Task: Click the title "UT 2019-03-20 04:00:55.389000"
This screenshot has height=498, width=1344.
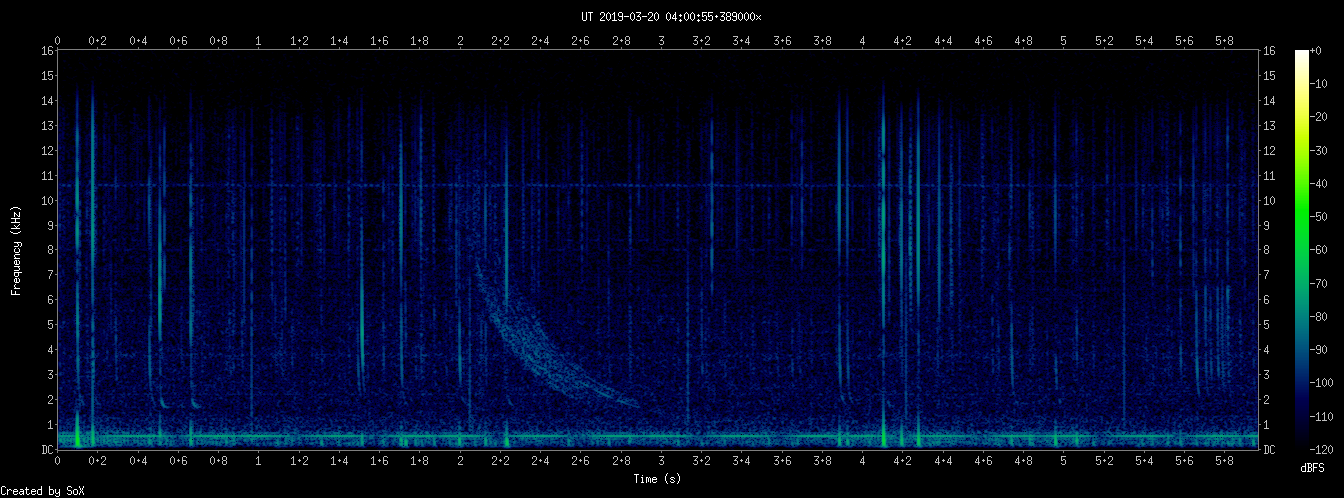Action: pyautogui.click(x=671, y=16)
